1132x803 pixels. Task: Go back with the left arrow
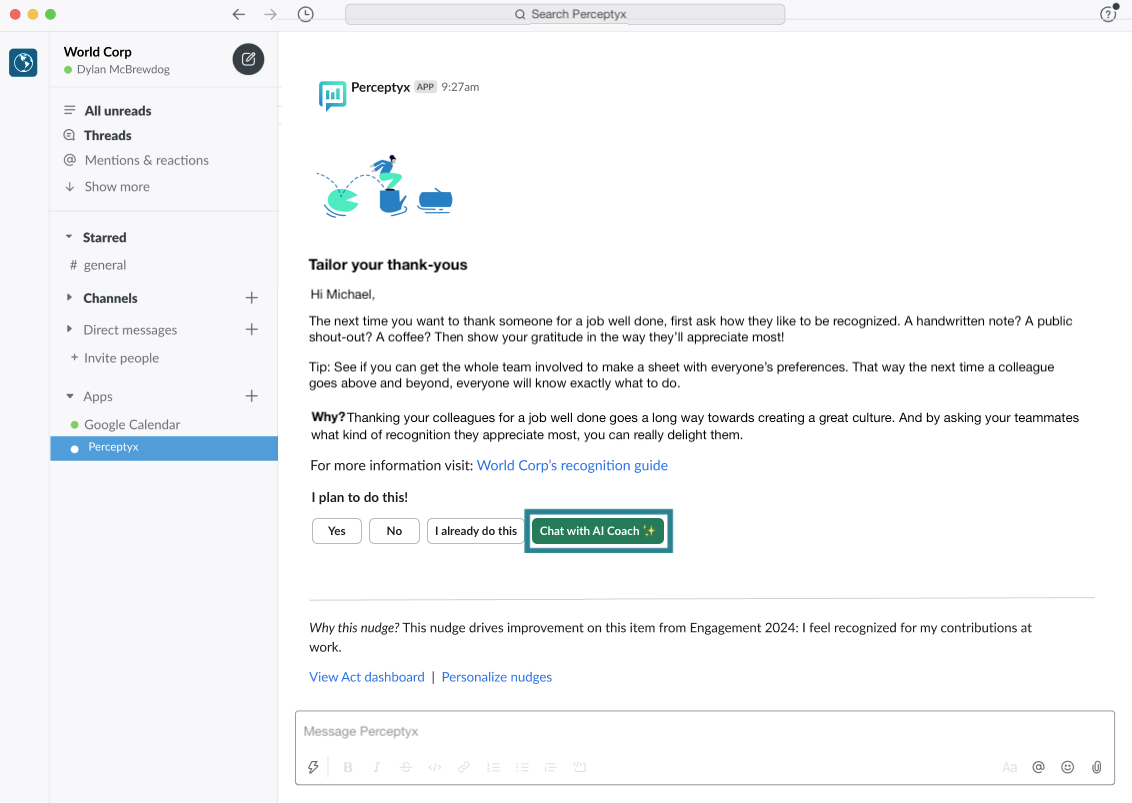[239, 14]
